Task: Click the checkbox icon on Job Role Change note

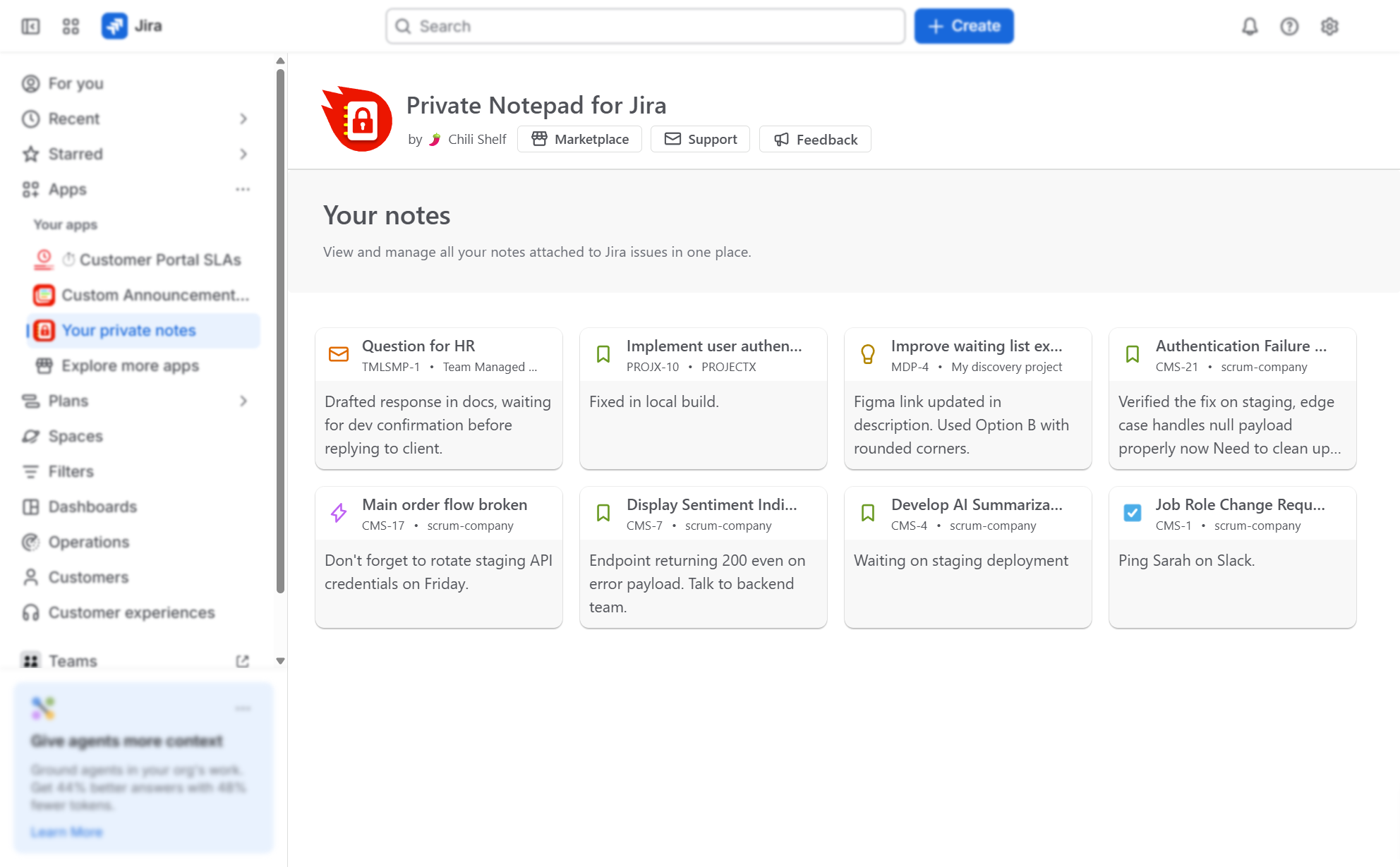Action: 1133,513
